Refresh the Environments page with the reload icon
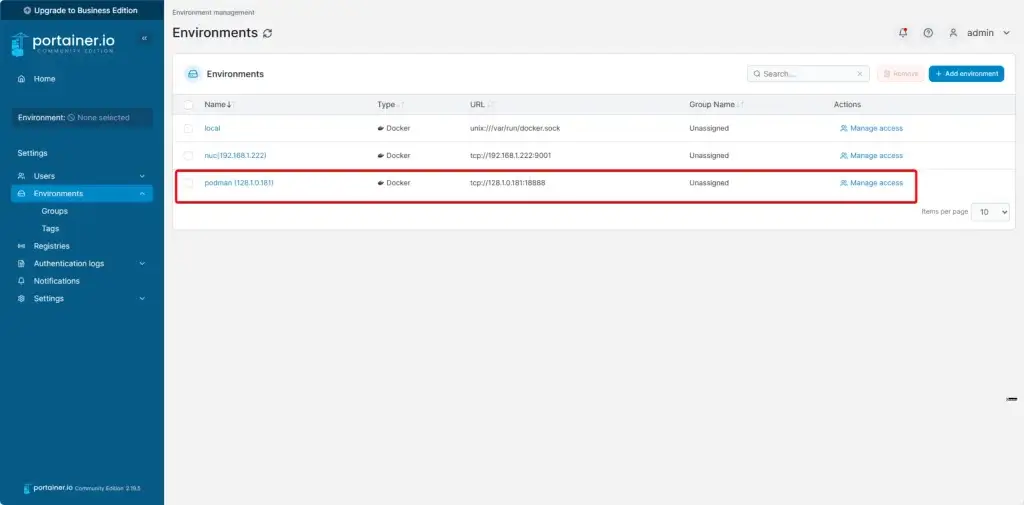1024x505 pixels. (x=268, y=33)
